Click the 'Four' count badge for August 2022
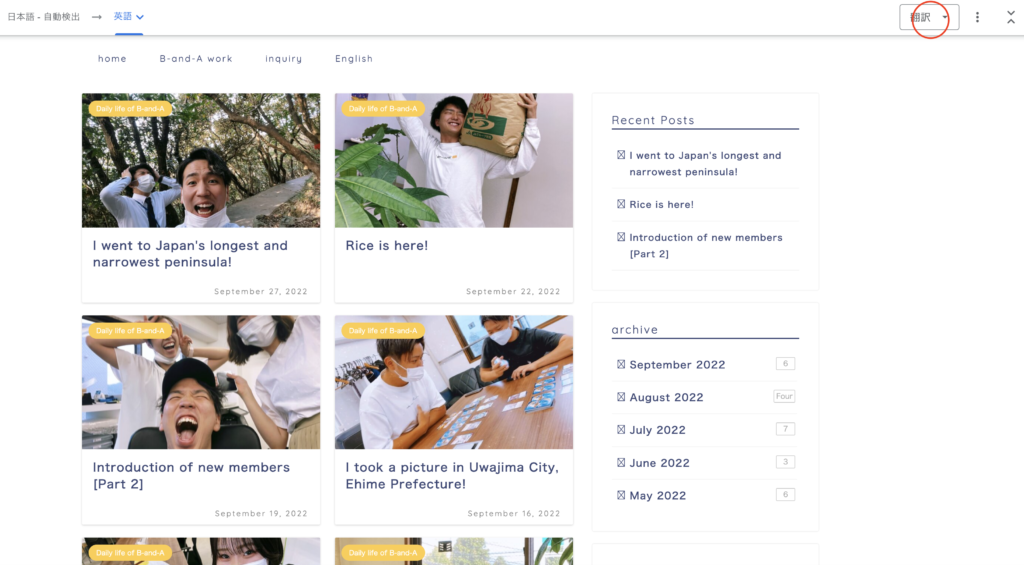This screenshot has height=565, width=1024. (784, 396)
